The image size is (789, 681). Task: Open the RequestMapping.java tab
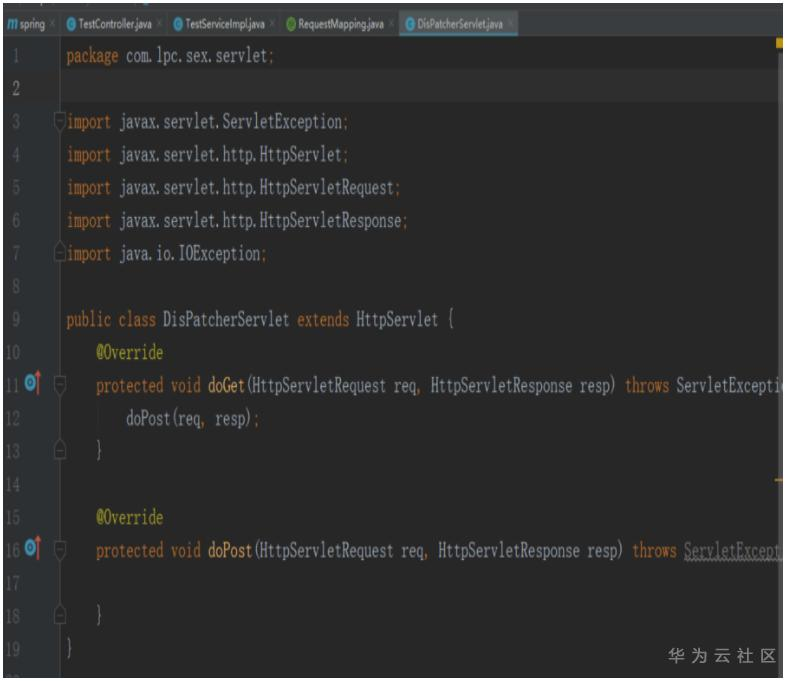coord(341,24)
